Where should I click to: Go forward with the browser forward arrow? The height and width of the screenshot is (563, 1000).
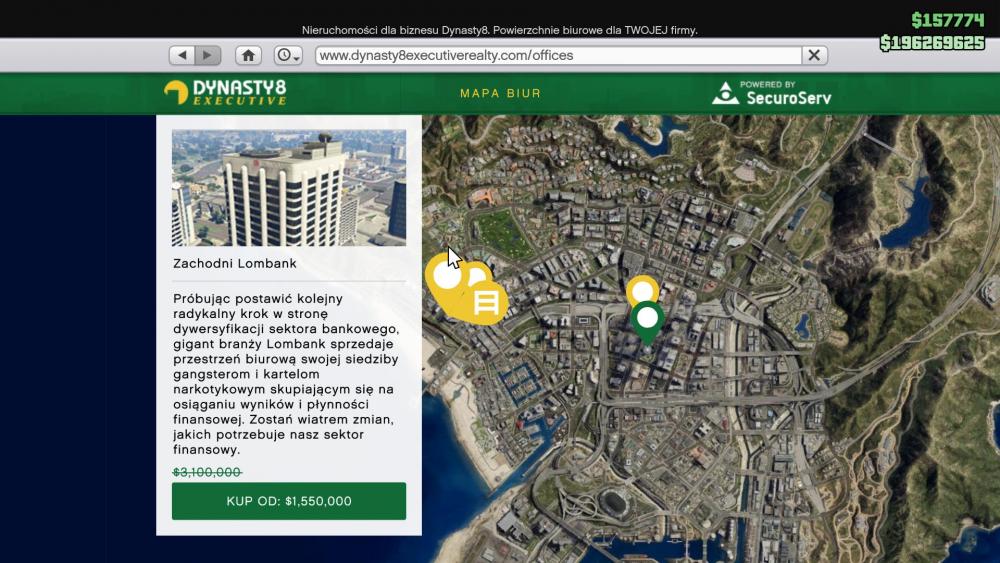[x=208, y=55]
